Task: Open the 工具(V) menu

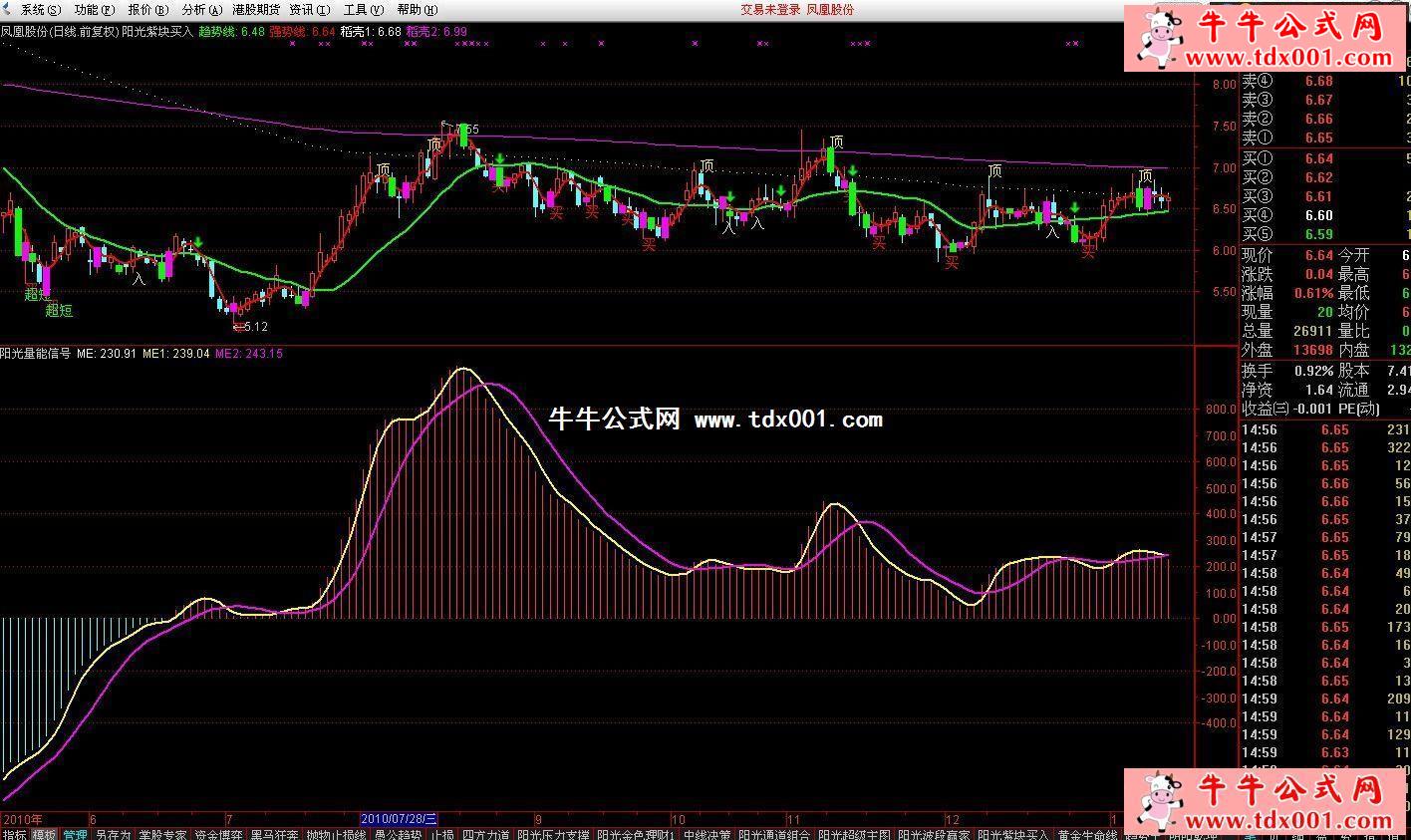Action: [x=362, y=9]
